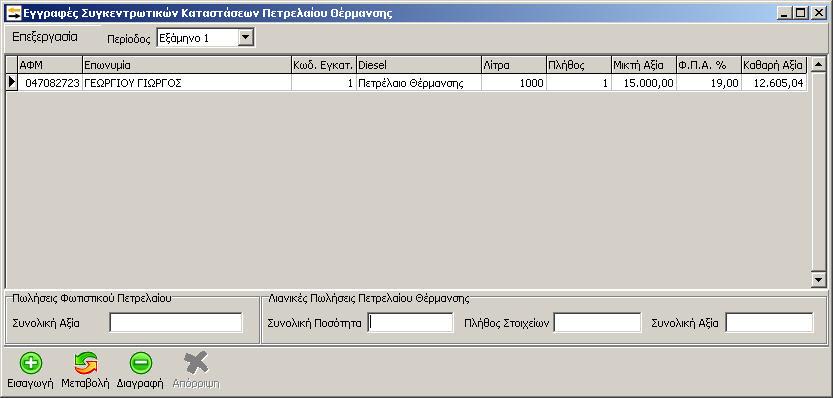Click the application icon in title bar
Screen dimensions: 833x398
coord(14,13)
